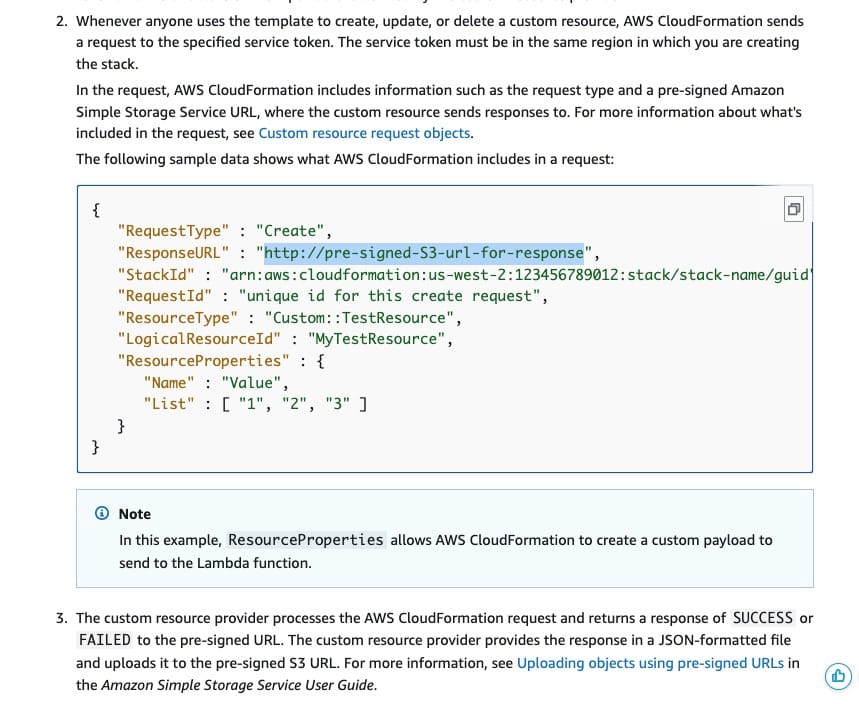Click the "Custom::TestResource" value
859x704 pixels.
(x=361, y=318)
